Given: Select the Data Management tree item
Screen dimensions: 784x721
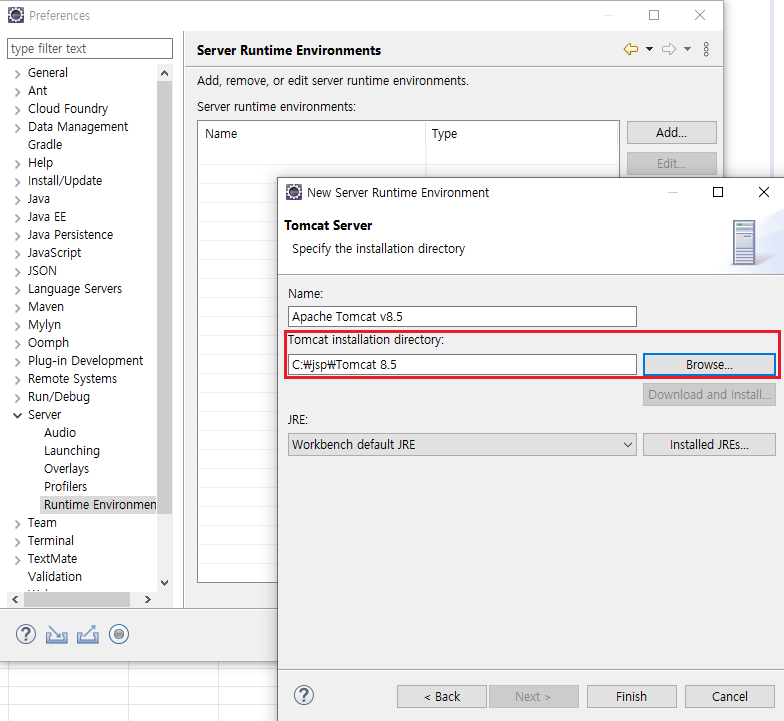Looking at the screenshot, I should pyautogui.click(x=78, y=126).
